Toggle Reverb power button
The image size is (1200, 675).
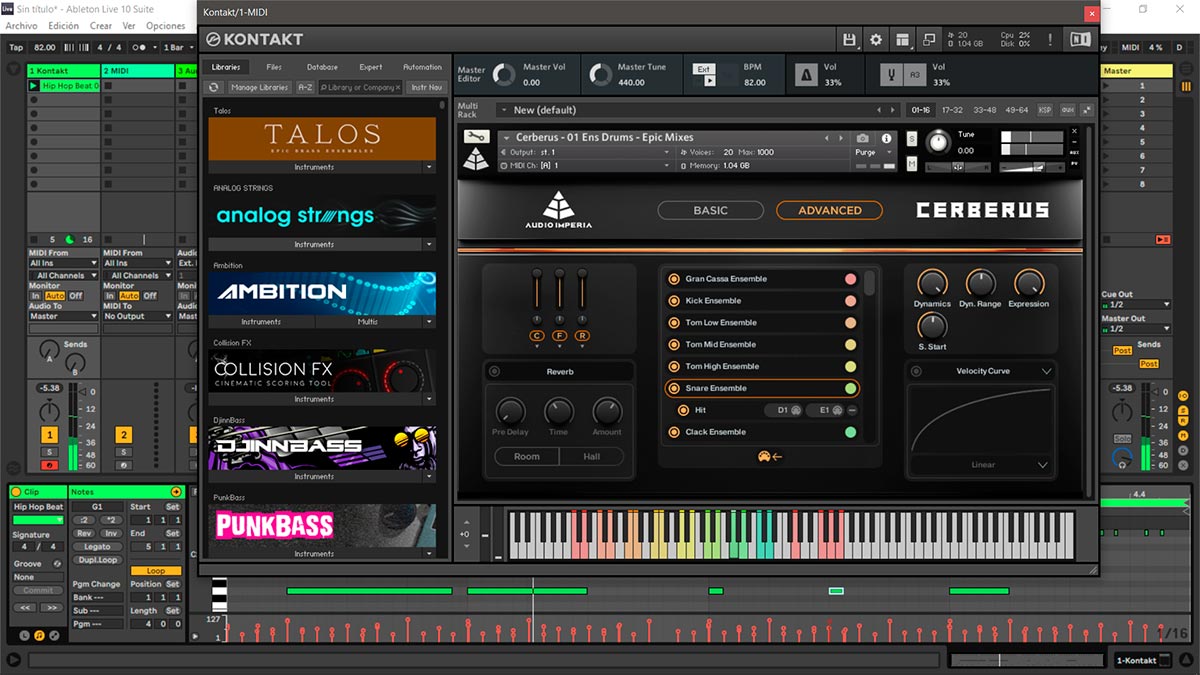[x=495, y=372]
